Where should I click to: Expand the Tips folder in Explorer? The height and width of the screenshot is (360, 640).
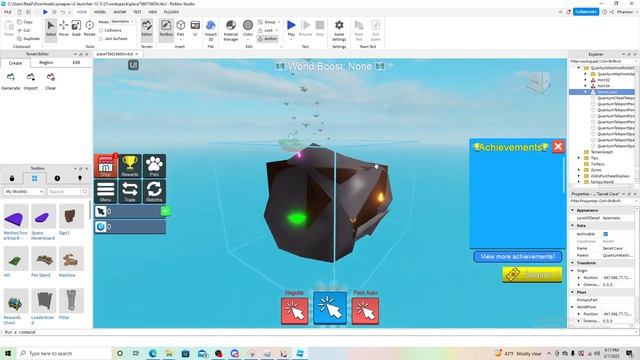click(x=579, y=158)
